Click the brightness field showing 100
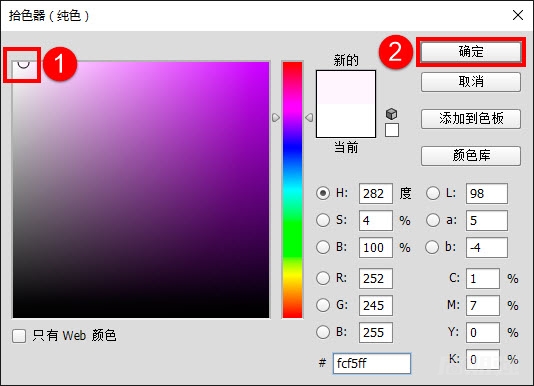 tap(376, 247)
